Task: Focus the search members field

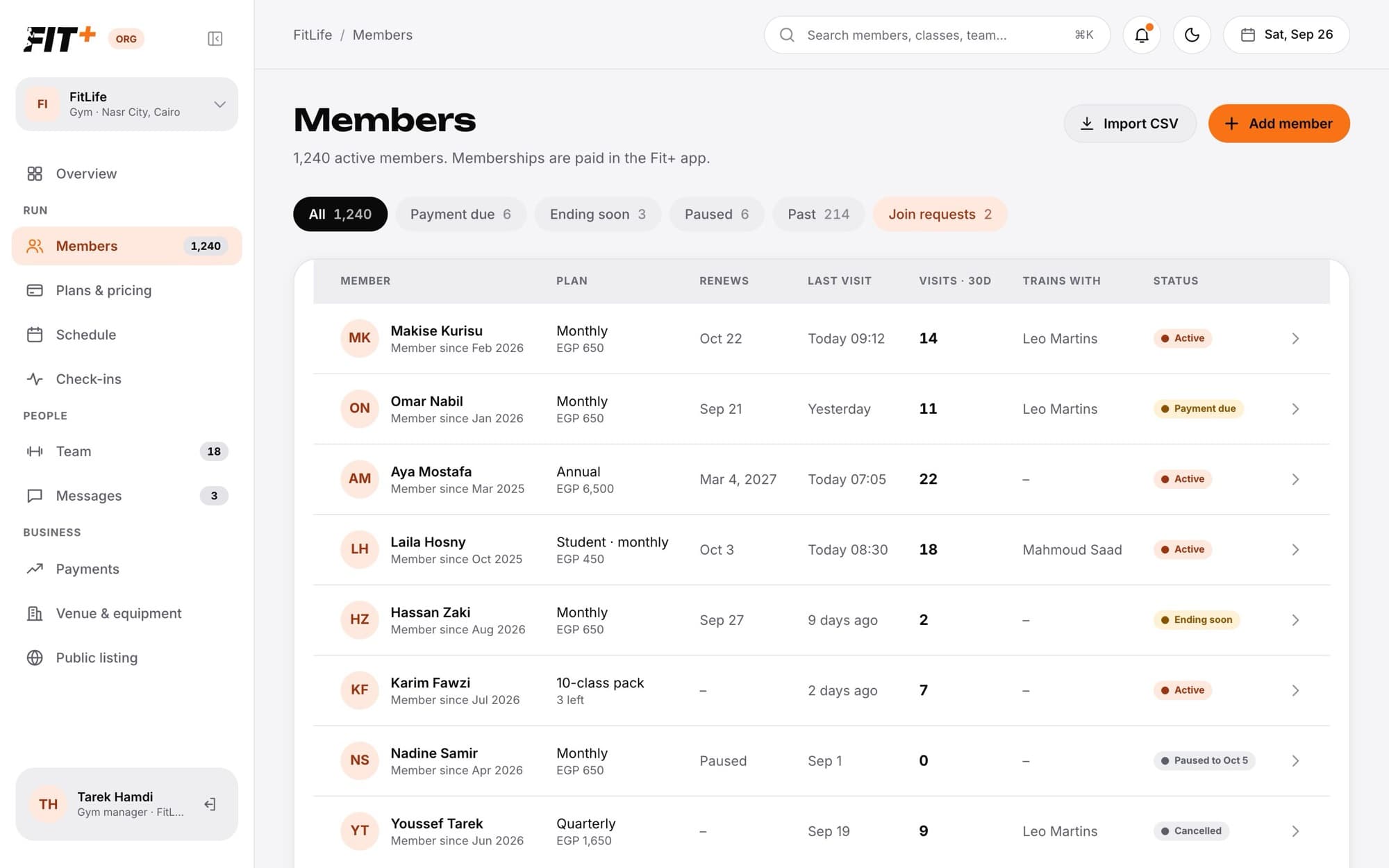Action: pyautogui.click(x=937, y=35)
